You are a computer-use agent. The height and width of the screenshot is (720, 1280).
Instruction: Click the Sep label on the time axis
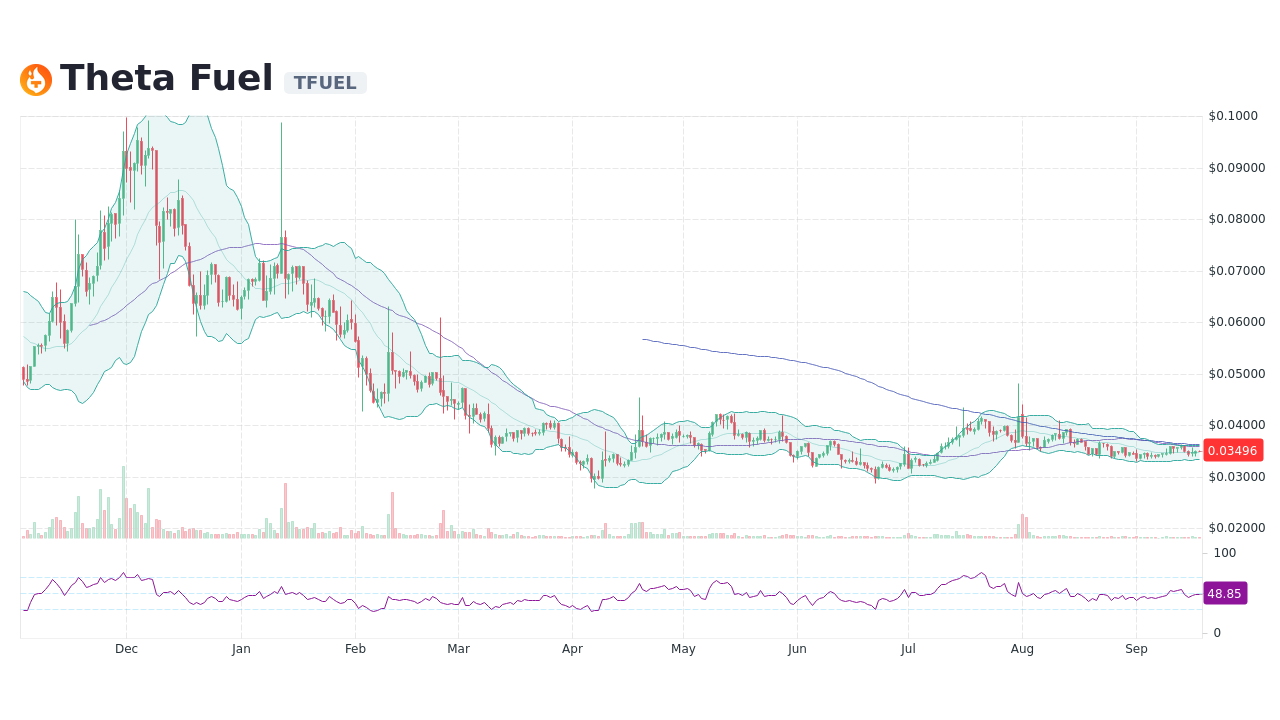1136,648
